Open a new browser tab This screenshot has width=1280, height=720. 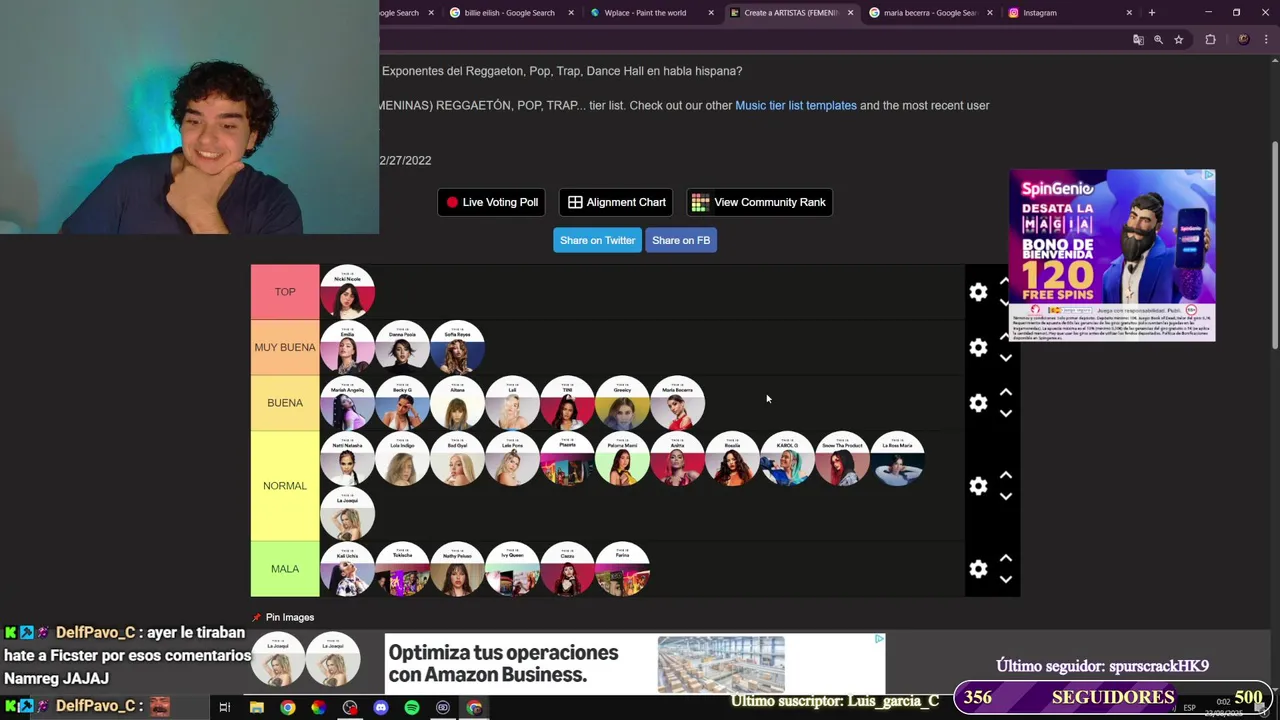tap(1151, 13)
